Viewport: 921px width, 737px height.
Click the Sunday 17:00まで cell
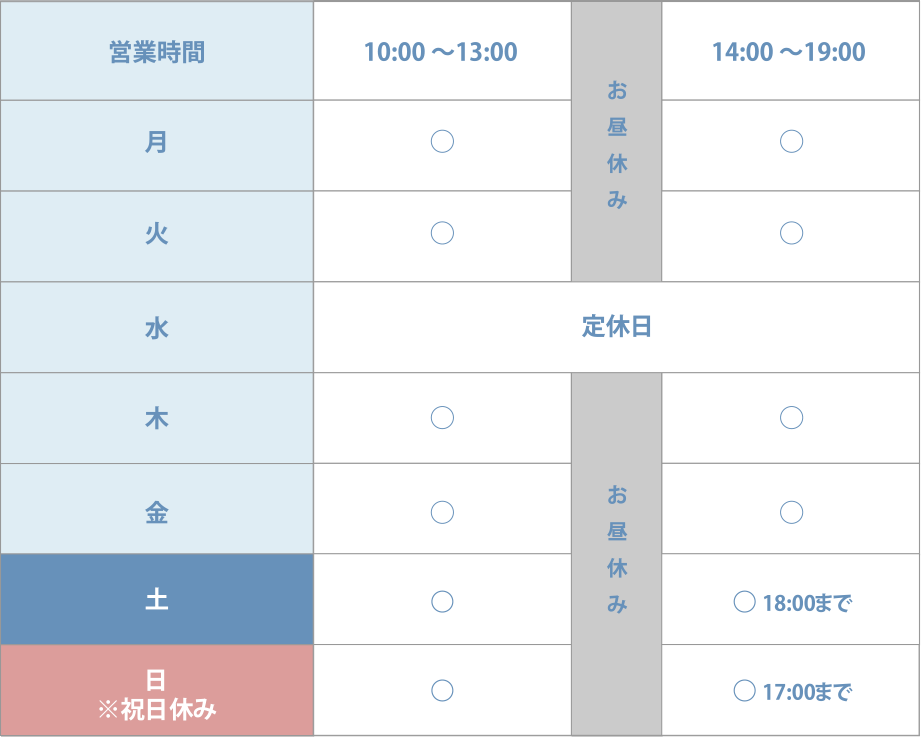click(x=791, y=691)
